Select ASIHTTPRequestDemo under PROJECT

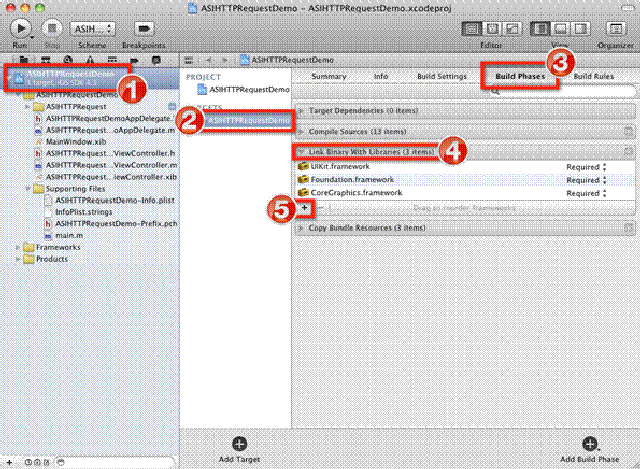[x=244, y=90]
